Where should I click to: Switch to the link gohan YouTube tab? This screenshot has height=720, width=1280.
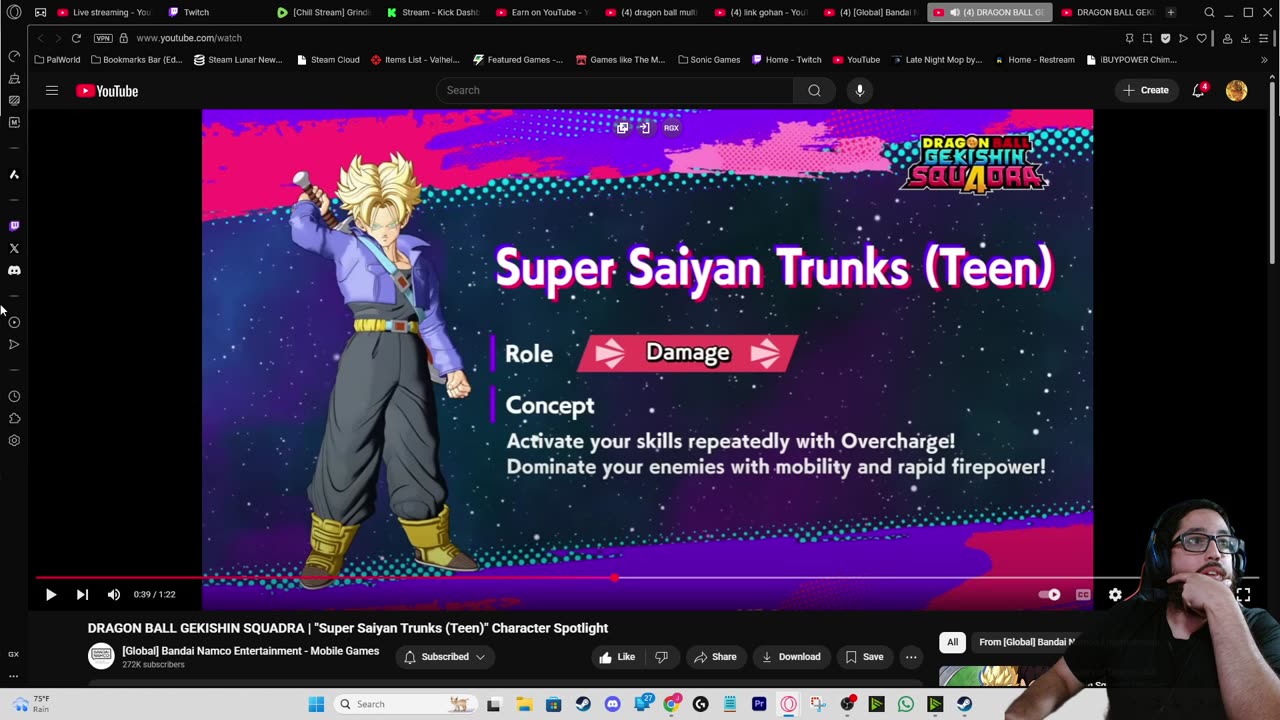760,12
